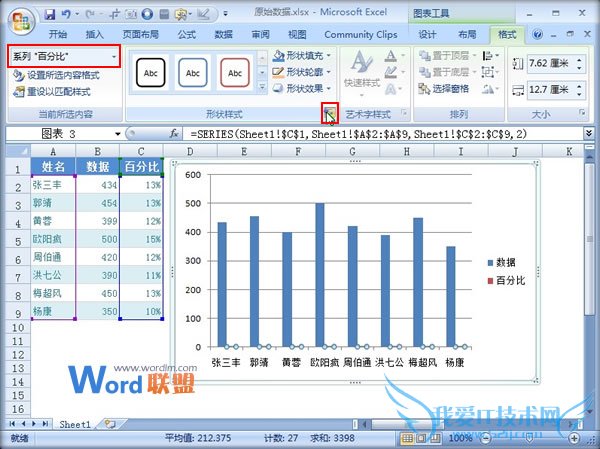
Task: Open 形状效果 shape effects dropdown
Action: point(302,88)
